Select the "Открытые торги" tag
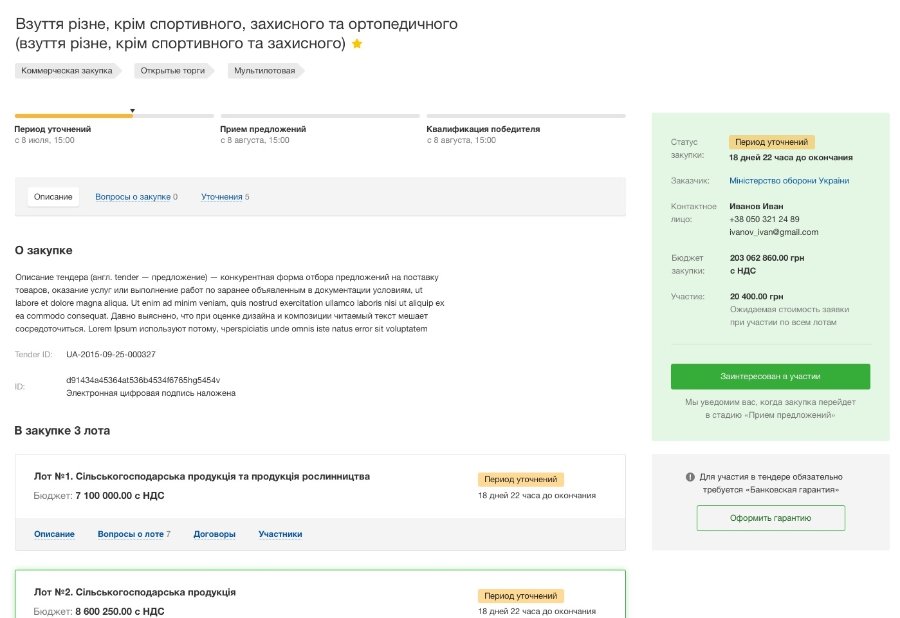The image size is (900, 618). click(x=173, y=71)
